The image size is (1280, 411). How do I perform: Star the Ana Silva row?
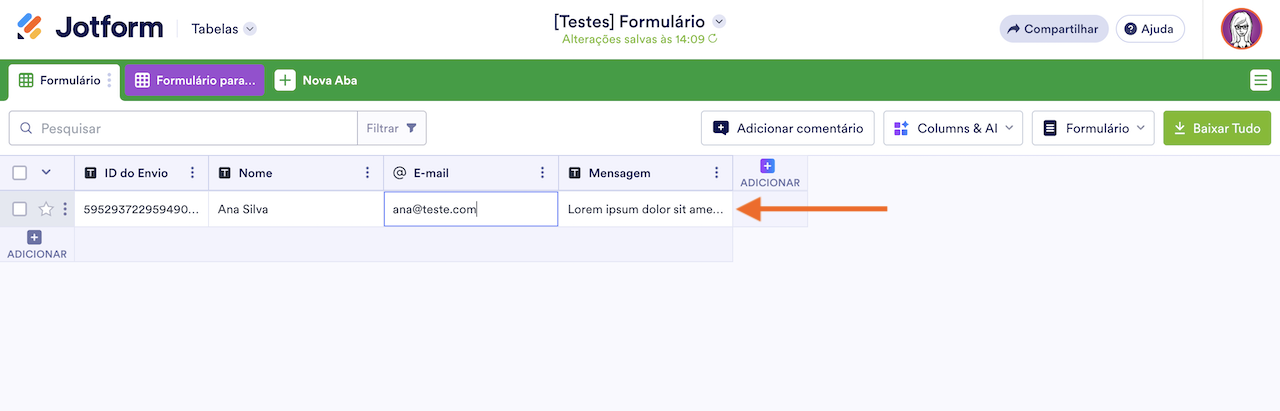46,209
